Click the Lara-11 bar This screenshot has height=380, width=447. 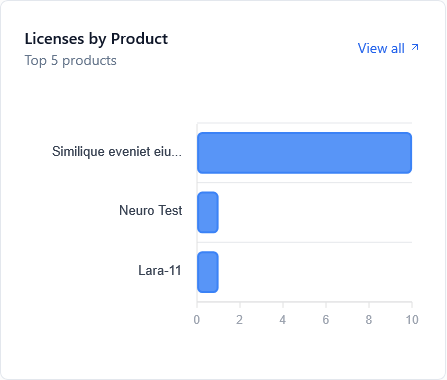point(208,272)
